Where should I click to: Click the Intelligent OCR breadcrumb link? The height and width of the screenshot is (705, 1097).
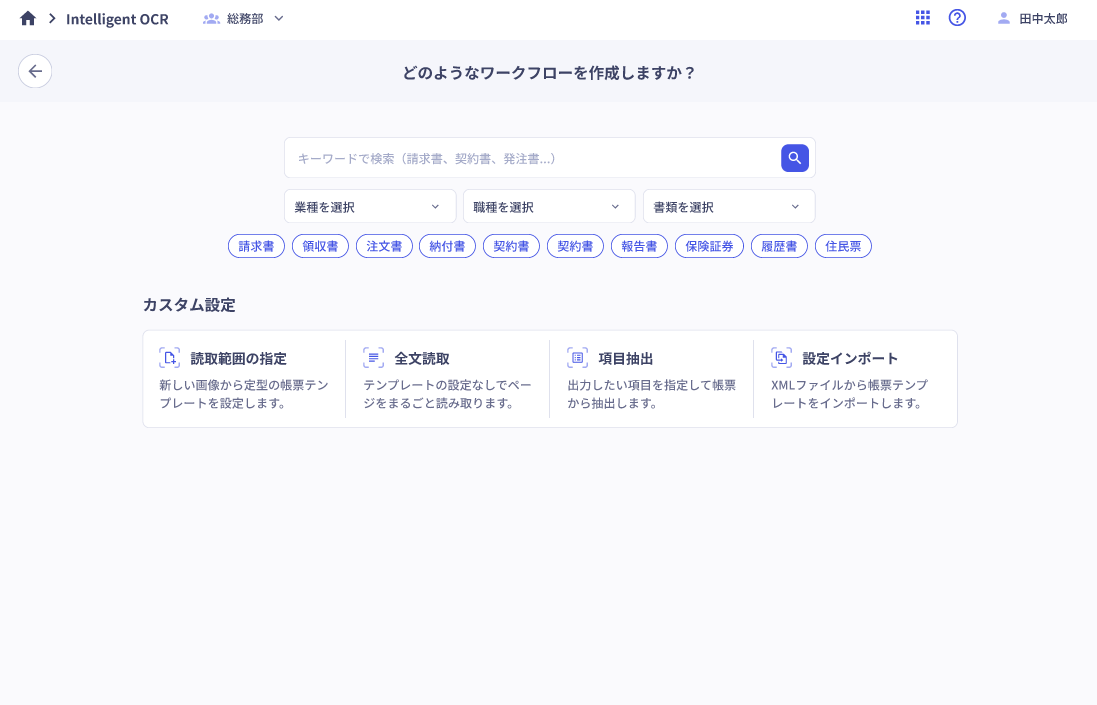coord(117,18)
